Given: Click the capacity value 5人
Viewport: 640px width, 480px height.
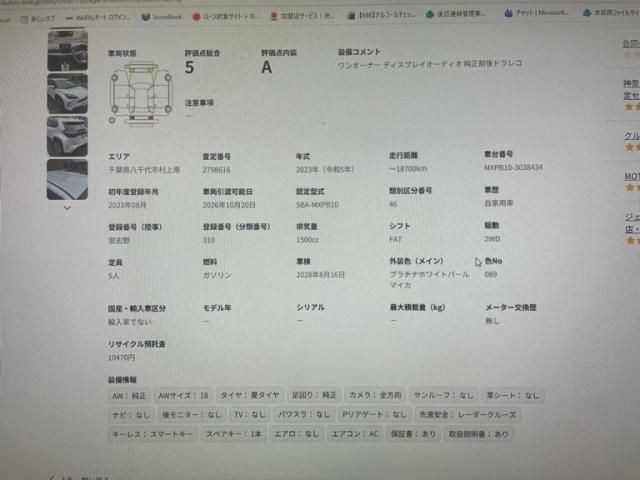Looking at the screenshot, I should tap(114, 276).
